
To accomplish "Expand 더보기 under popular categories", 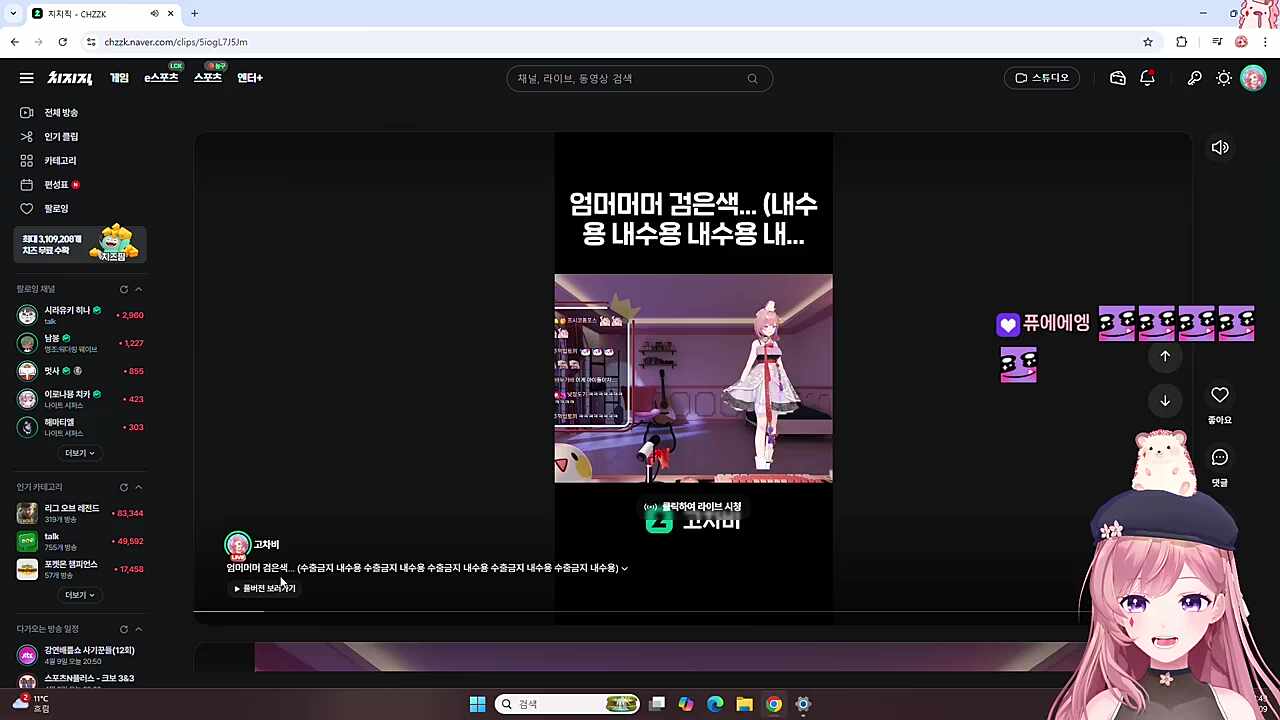I will 80,595.
